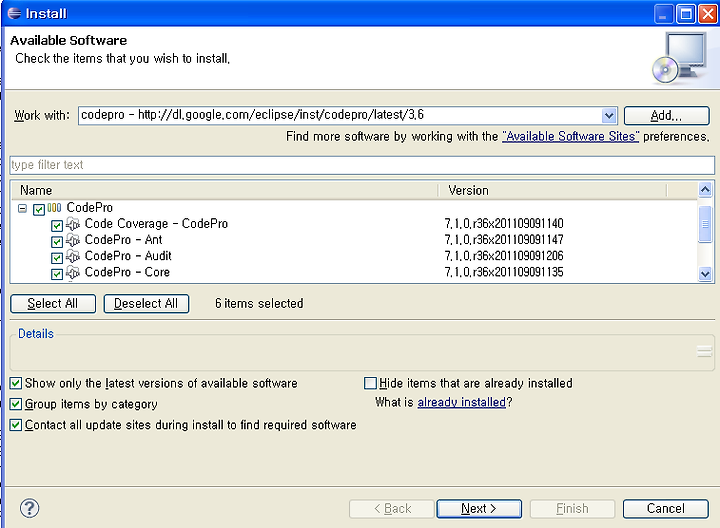Minimize the Install window
The height and width of the screenshot is (528, 720).
664,14
